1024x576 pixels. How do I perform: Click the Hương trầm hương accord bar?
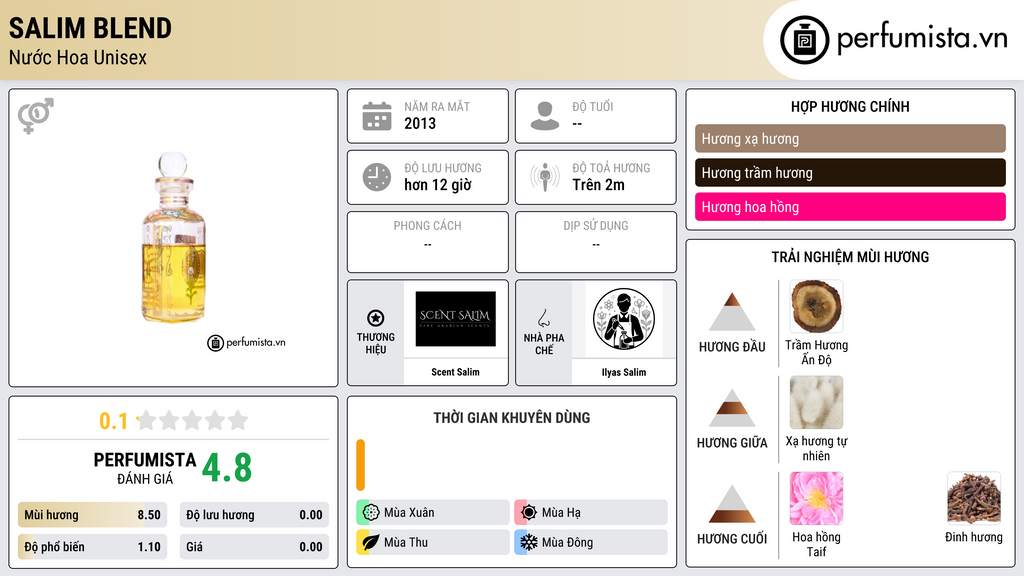click(x=850, y=172)
